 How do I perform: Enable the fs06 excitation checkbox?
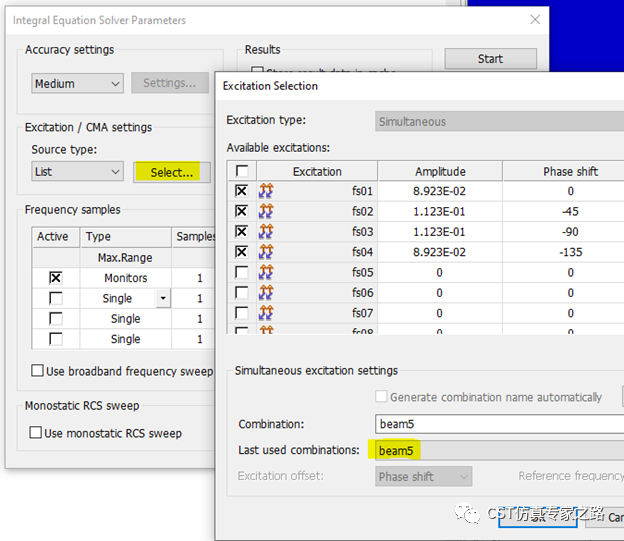point(241,293)
